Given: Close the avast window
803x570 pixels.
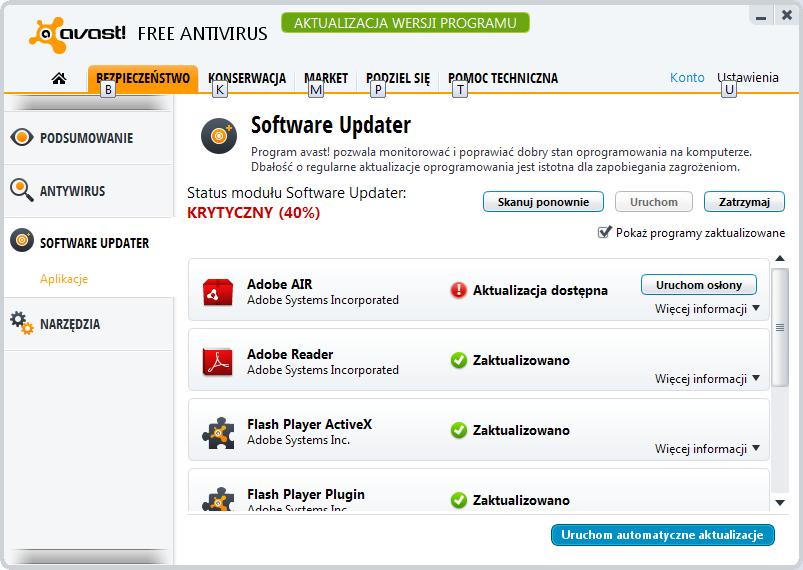Looking at the screenshot, I should [787, 15].
